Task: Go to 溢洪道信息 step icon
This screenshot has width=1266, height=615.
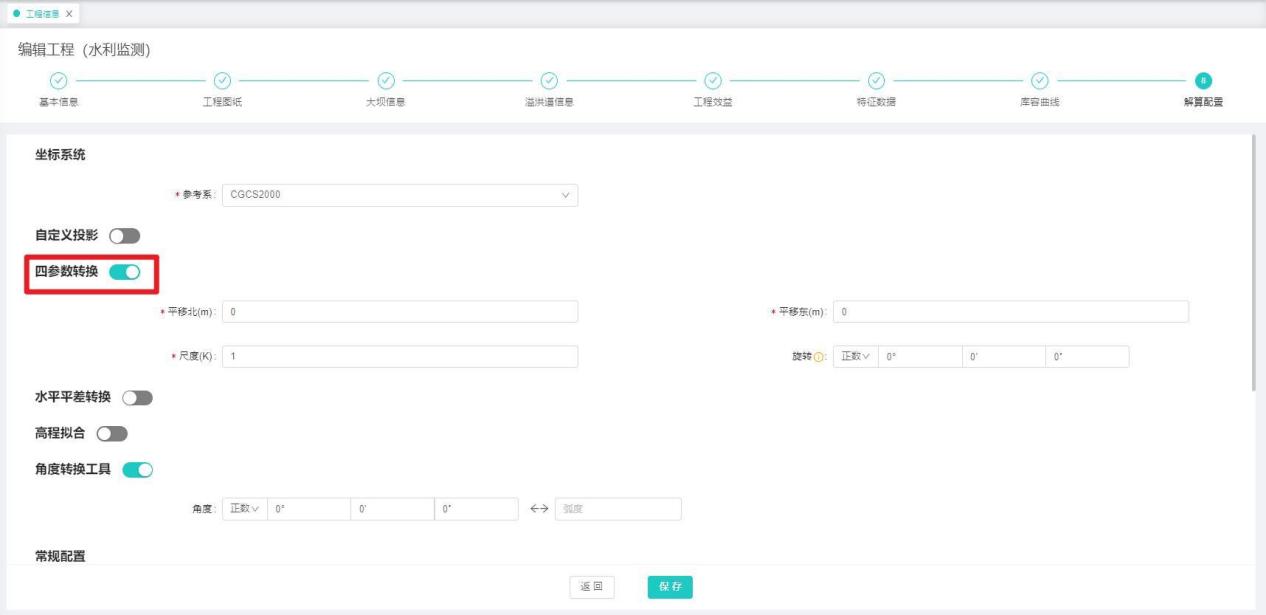Action: (548, 81)
